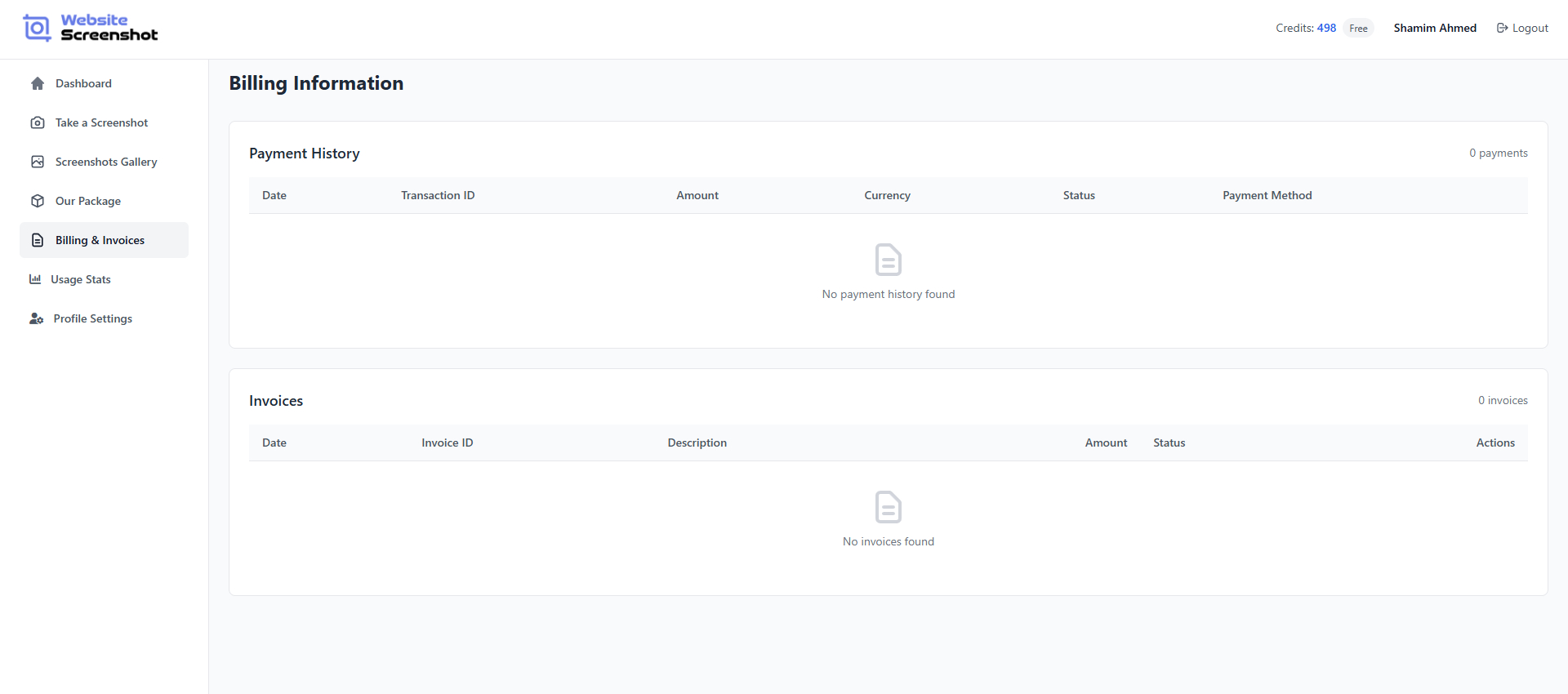Viewport: 1568px width, 694px height.
Task: Click the Payment History section title
Action: click(305, 153)
